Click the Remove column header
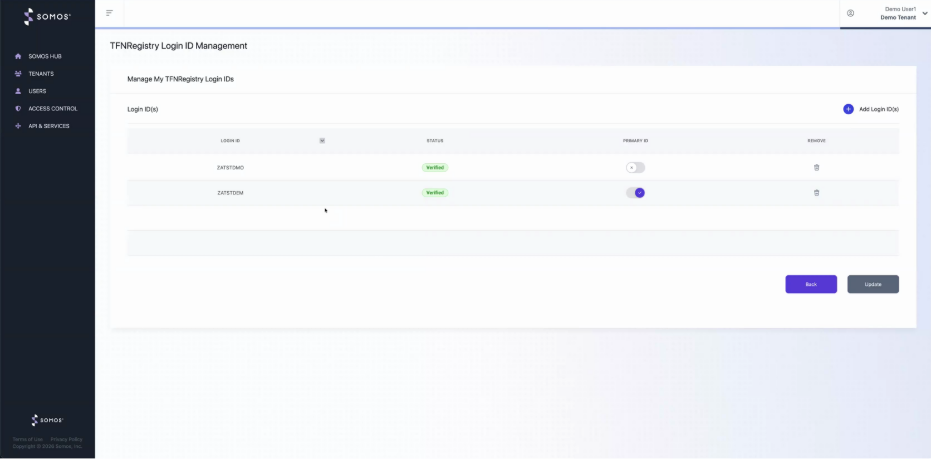Viewport: 931px width, 459px height. (816, 141)
